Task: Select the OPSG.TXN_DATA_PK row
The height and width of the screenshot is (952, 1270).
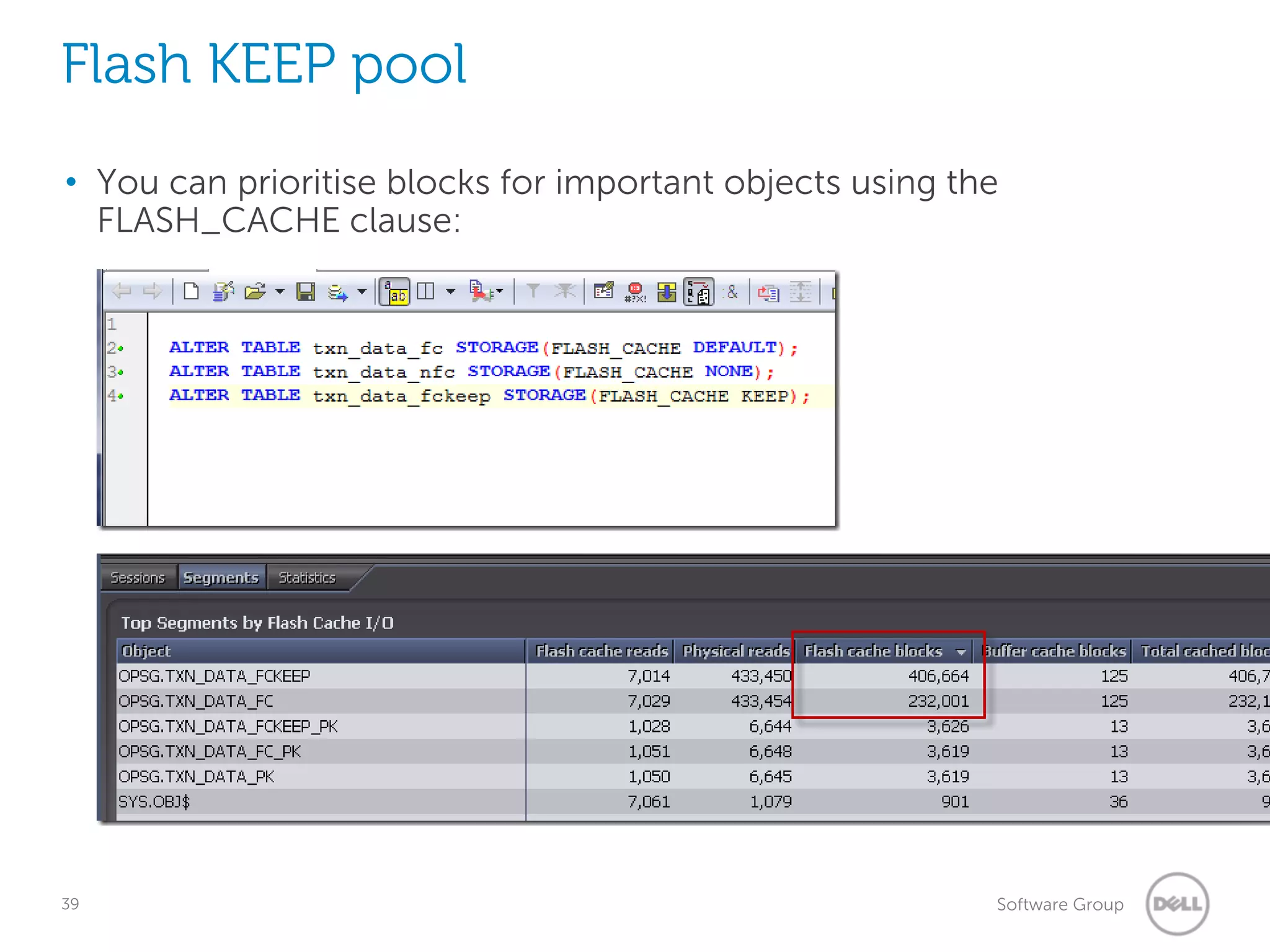Action: coord(693,777)
